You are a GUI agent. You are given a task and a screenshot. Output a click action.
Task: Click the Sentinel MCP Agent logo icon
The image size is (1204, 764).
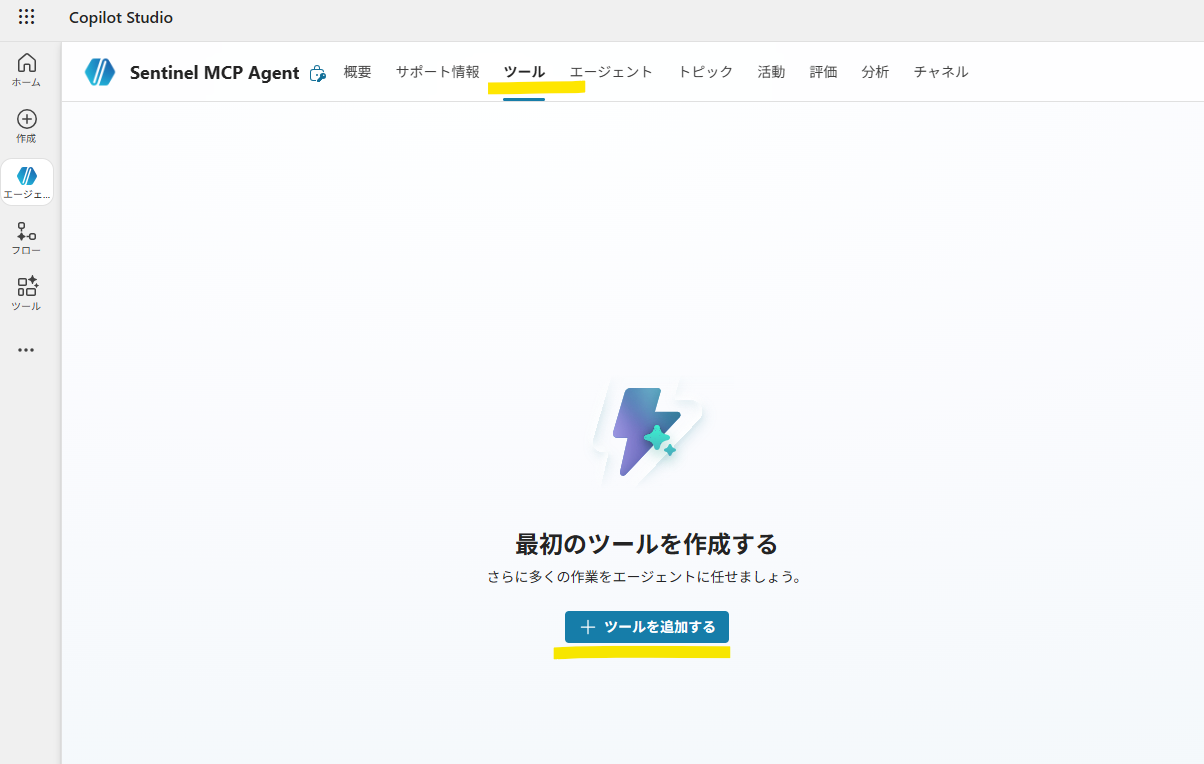[100, 72]
